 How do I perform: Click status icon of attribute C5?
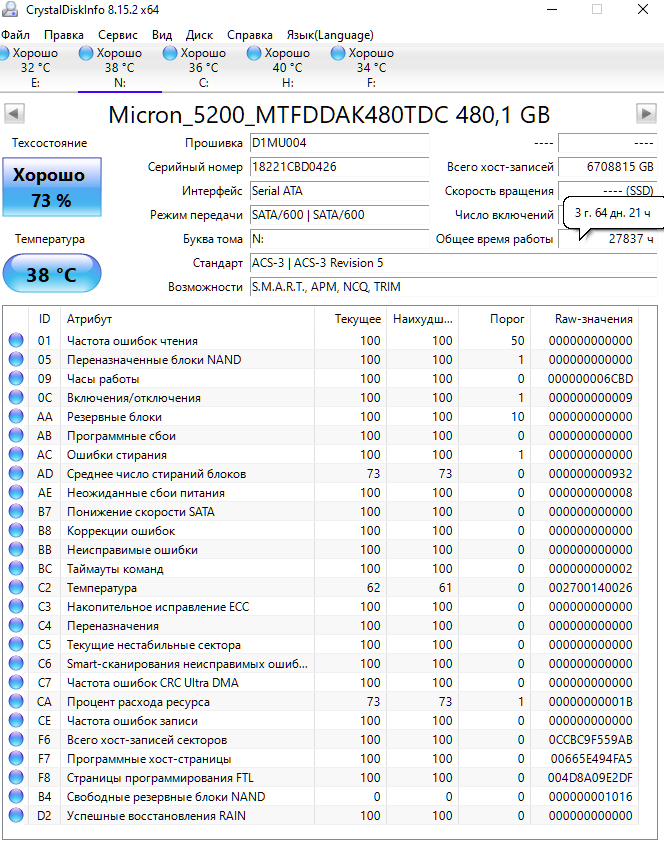(x=16, y=644)
